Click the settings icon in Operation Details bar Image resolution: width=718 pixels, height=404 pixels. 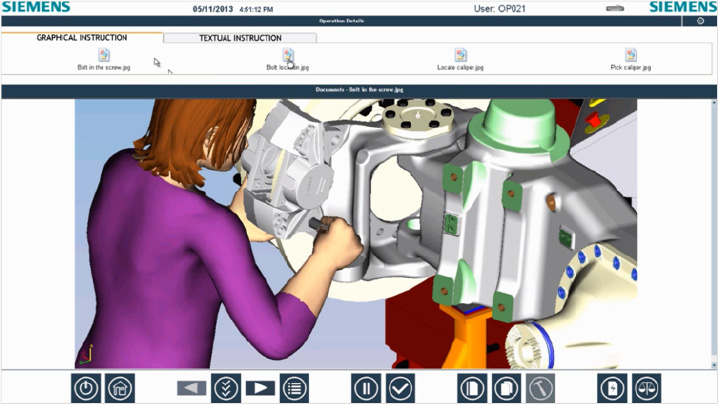pyautogui.click(x=700, y=20)
